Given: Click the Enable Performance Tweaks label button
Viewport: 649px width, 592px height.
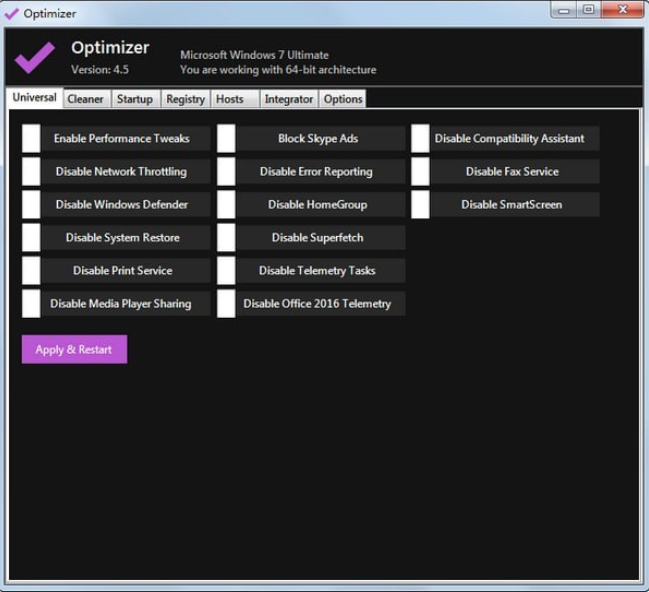Looking at the screenshot, I should tap(126, 138).
